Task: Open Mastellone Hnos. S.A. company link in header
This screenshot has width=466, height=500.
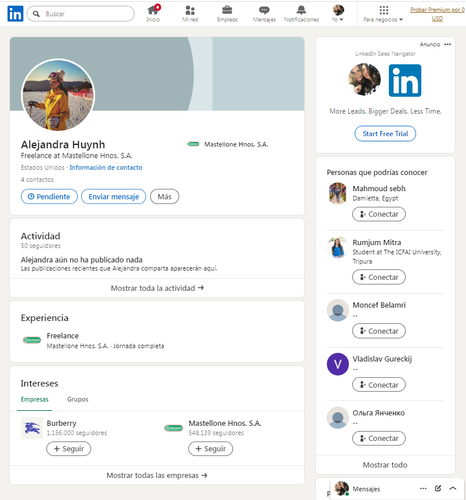Action: [x=228, y=144]
